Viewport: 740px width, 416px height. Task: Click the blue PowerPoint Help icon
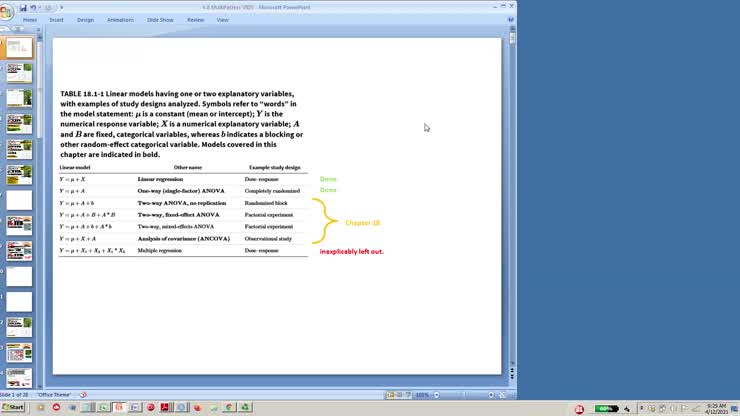[511, 20]
